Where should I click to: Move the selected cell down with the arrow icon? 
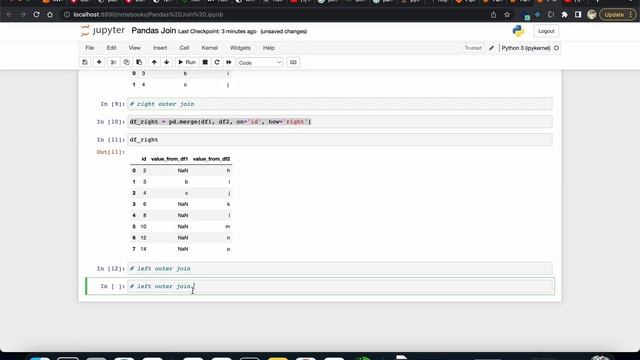[167, 62]
